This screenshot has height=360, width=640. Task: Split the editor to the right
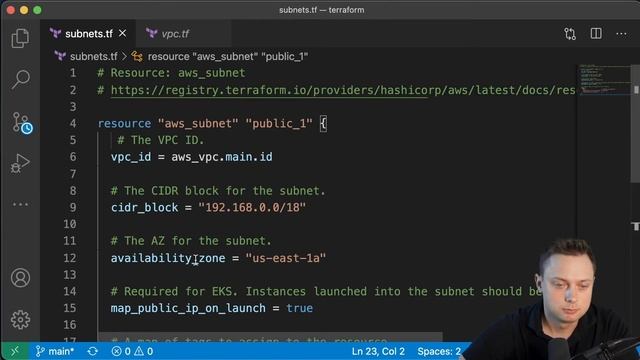[x=596, y=33]
